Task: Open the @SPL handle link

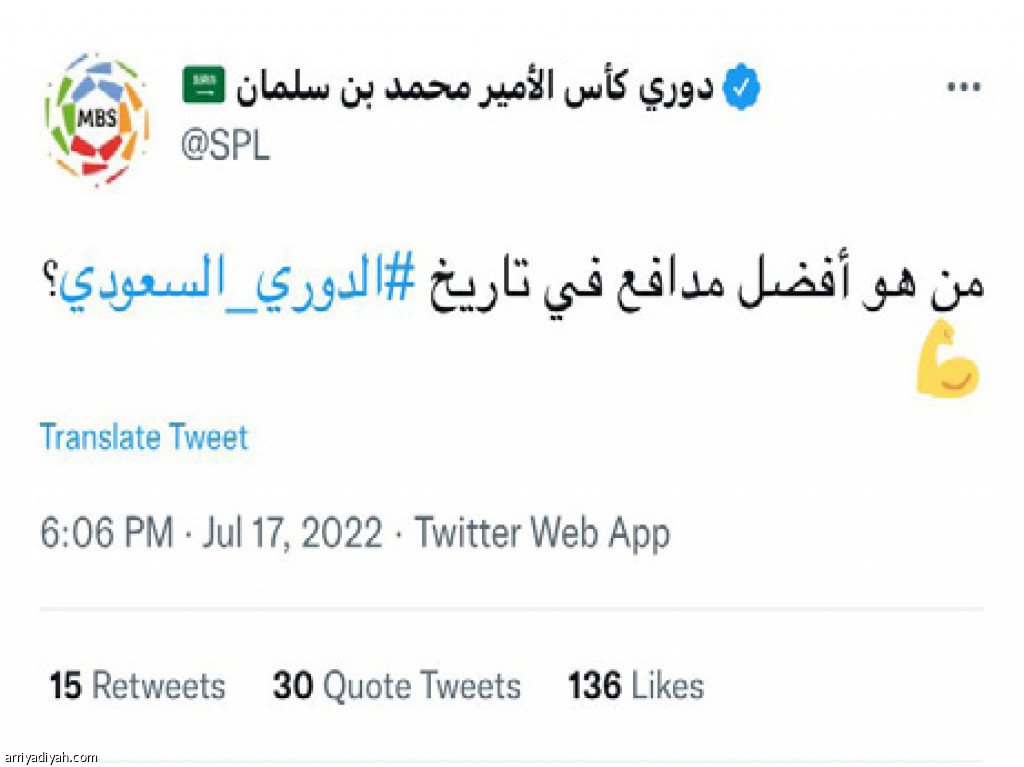Action: point(225,145)
